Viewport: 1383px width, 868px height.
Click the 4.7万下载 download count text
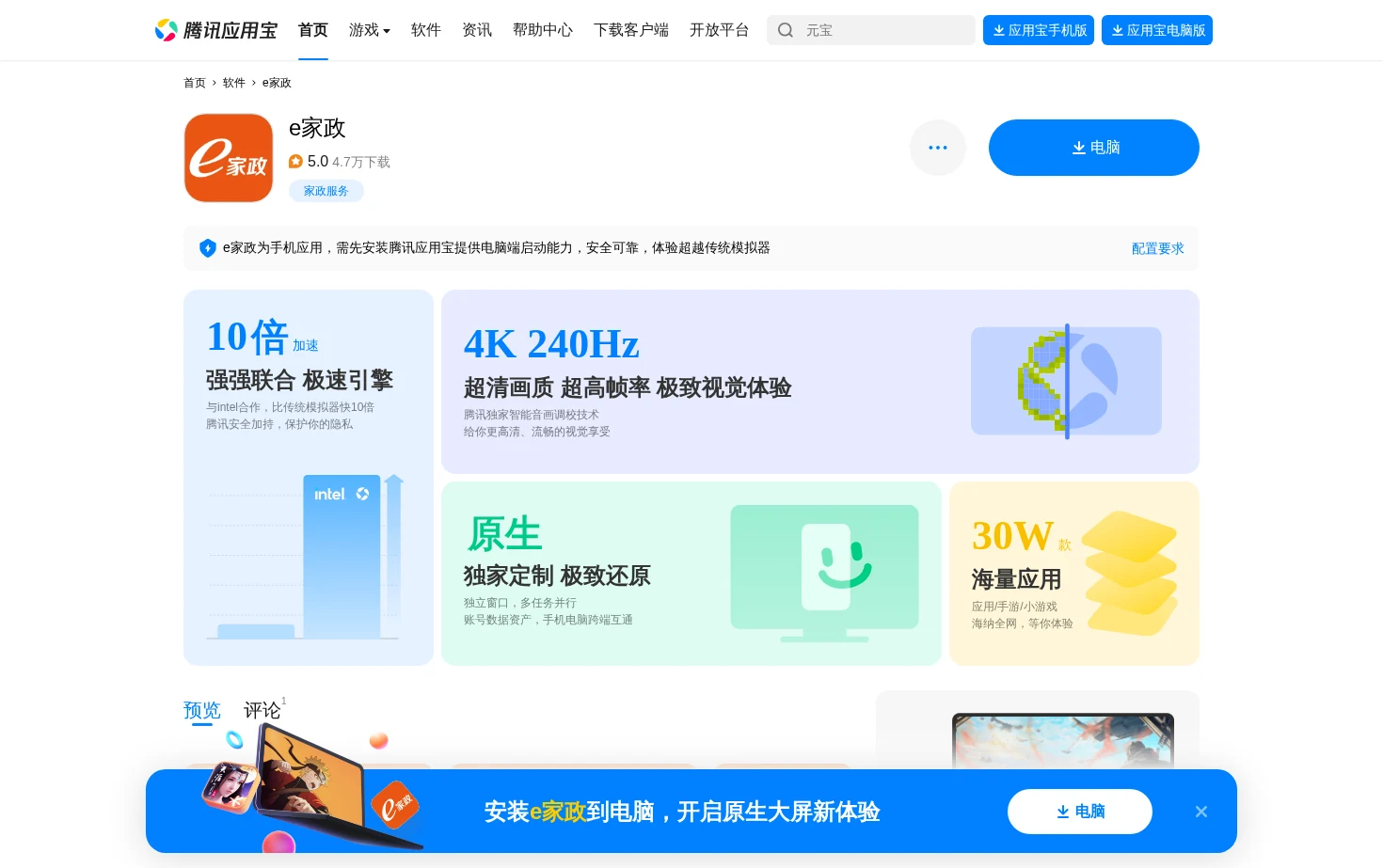coord(361,162)
